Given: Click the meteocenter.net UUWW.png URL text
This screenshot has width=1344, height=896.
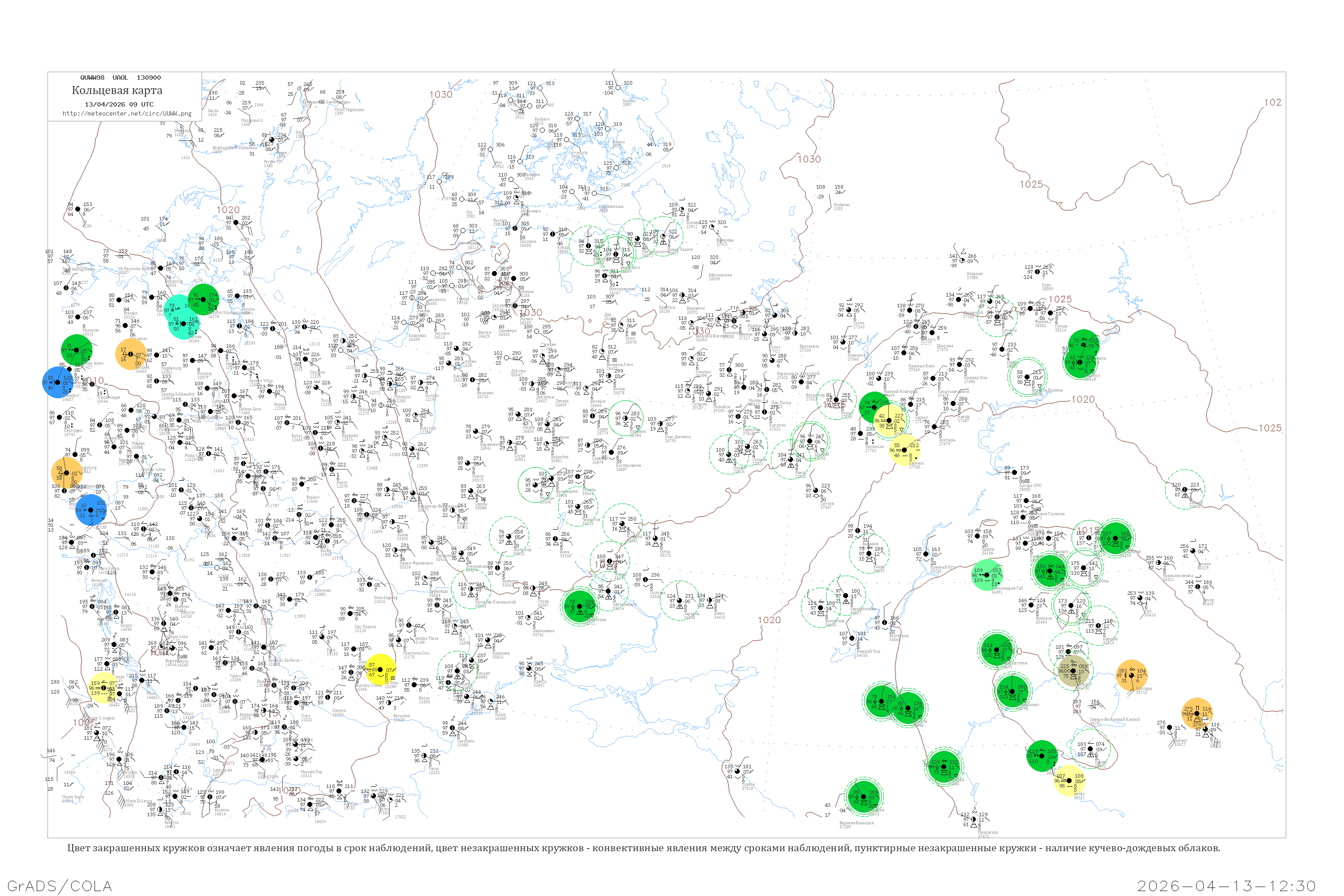Looking at the screenshot, I should (x=127, y=114).
